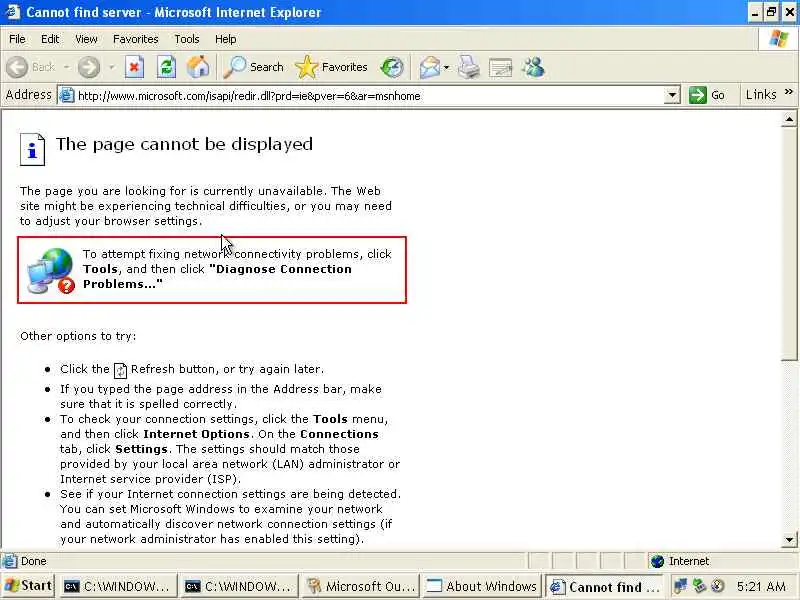Click the 5:21 AM clock
Screen dimensions: 800x600
pos(761,587)
